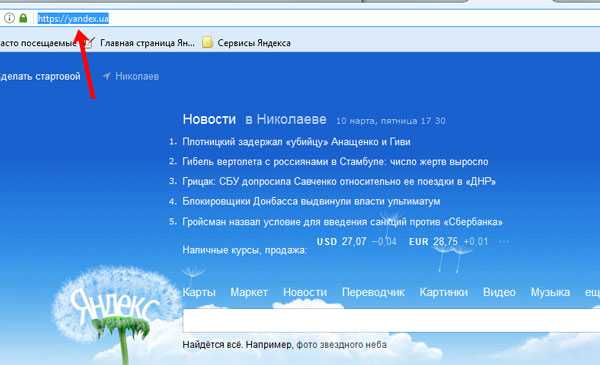Open Карты service
Screen dimensions: 600x365
pyautogui.click(x=199, y=293)
